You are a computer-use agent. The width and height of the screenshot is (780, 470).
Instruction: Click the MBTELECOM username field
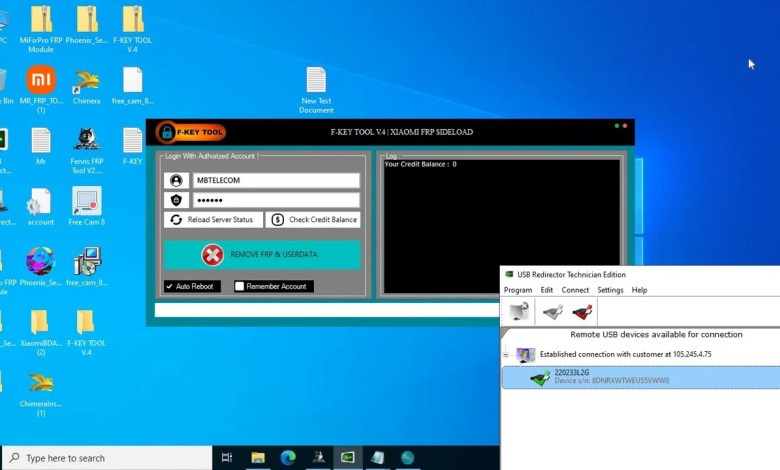pos(275,180)
